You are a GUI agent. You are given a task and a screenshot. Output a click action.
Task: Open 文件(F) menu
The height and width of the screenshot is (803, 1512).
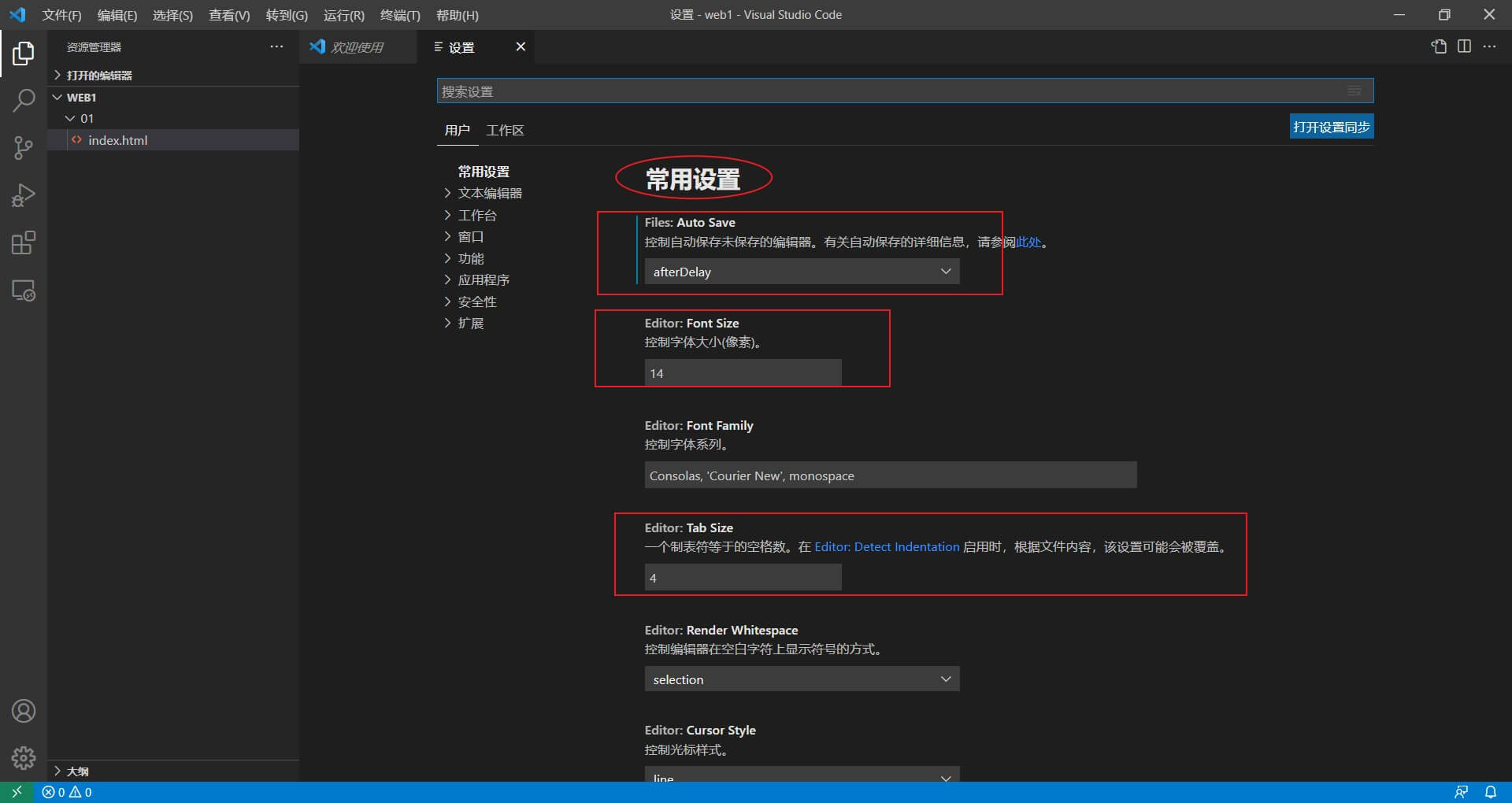click(61, 15)
